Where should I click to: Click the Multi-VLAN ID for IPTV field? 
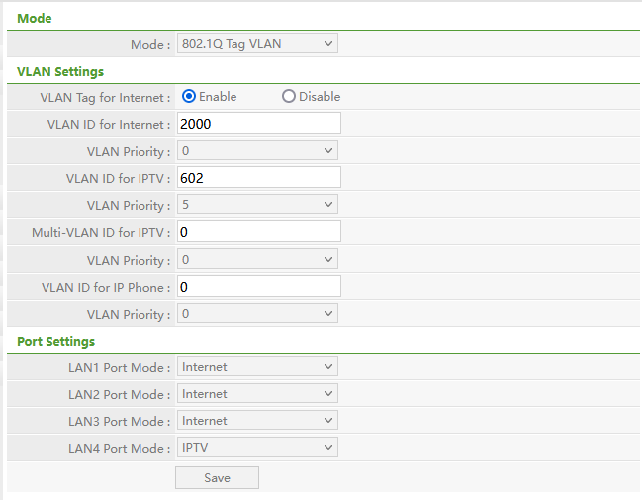click(x=259, y=232)
